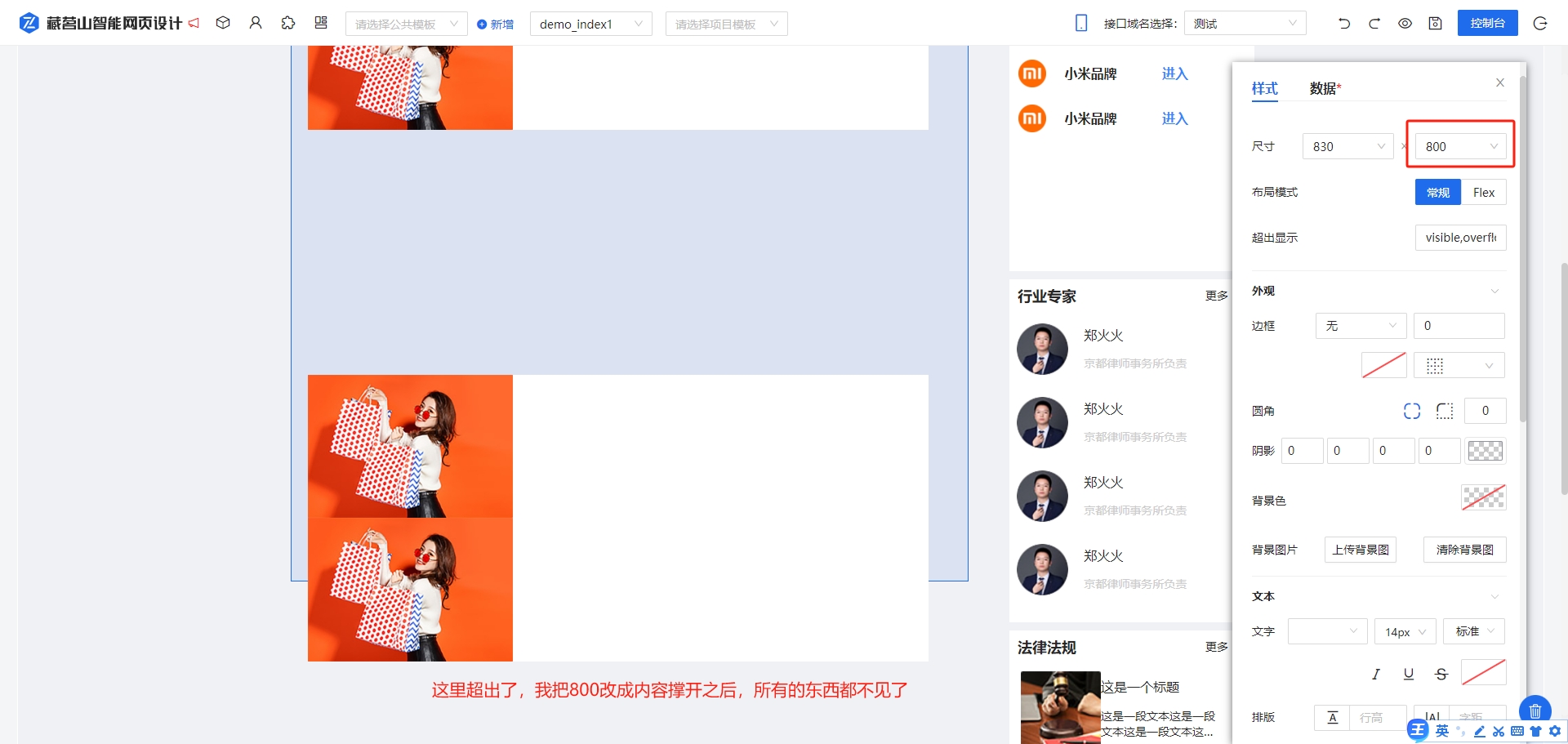This screenshot has width=1568, height=744.
Task: Click 更多 link beside 法律法规
Action: coord(1217,647)
